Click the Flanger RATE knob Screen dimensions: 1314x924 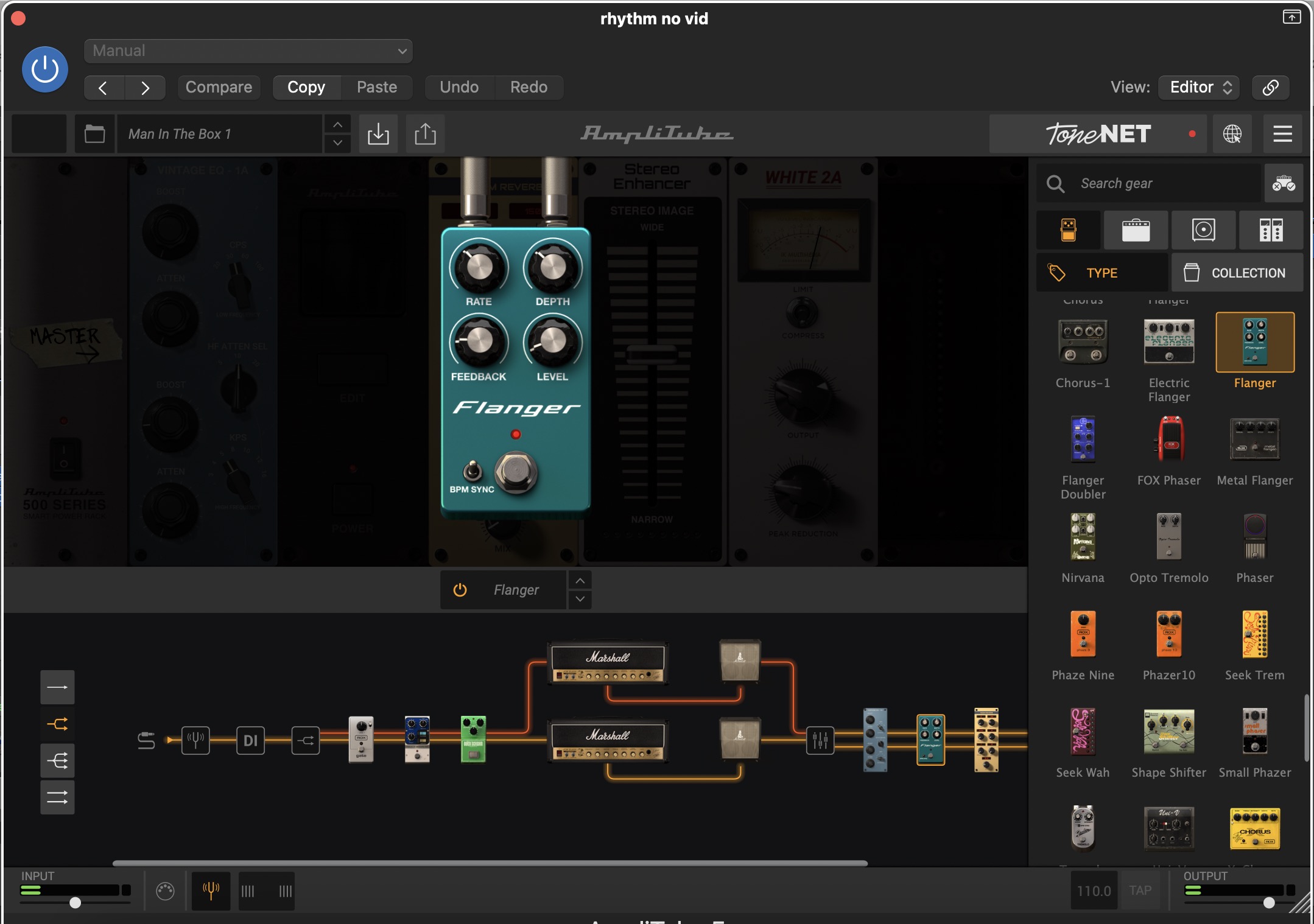pos(479,267)
